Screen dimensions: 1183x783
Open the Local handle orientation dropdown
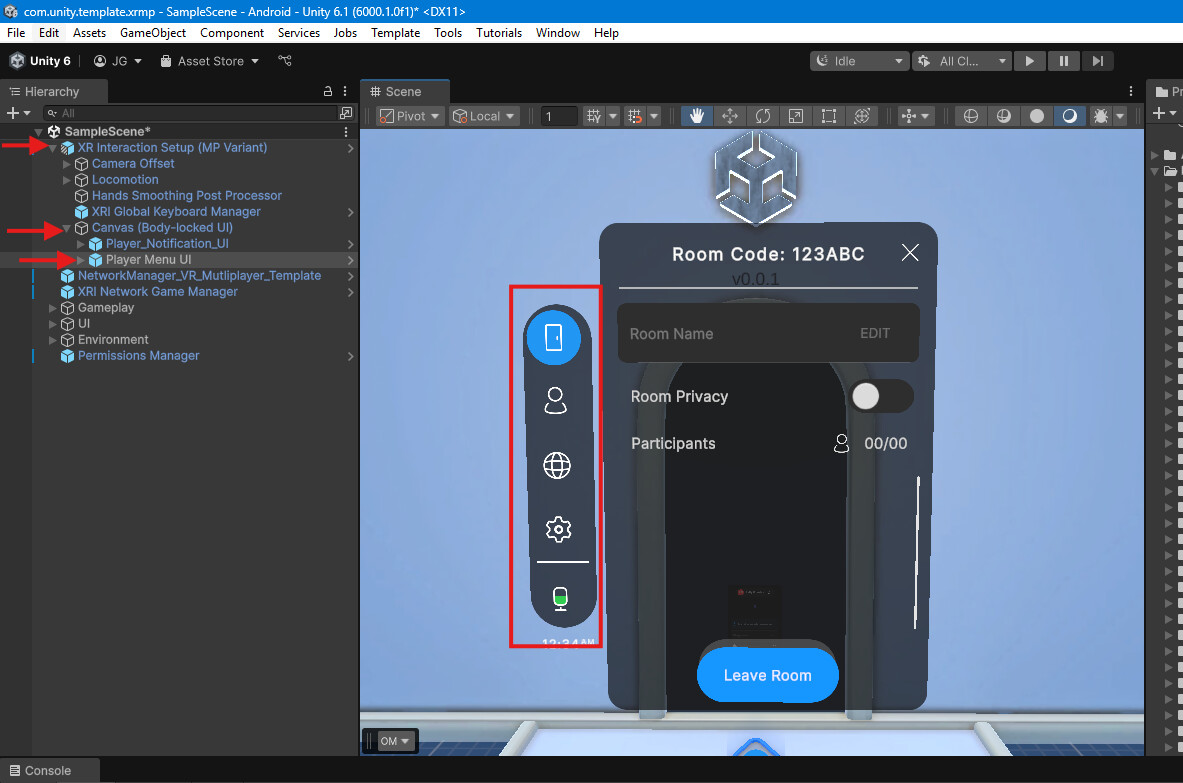click(483, 115)
